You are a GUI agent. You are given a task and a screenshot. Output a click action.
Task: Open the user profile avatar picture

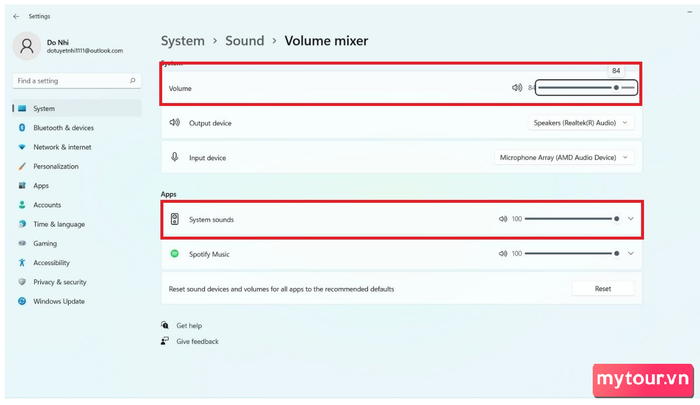27,46
